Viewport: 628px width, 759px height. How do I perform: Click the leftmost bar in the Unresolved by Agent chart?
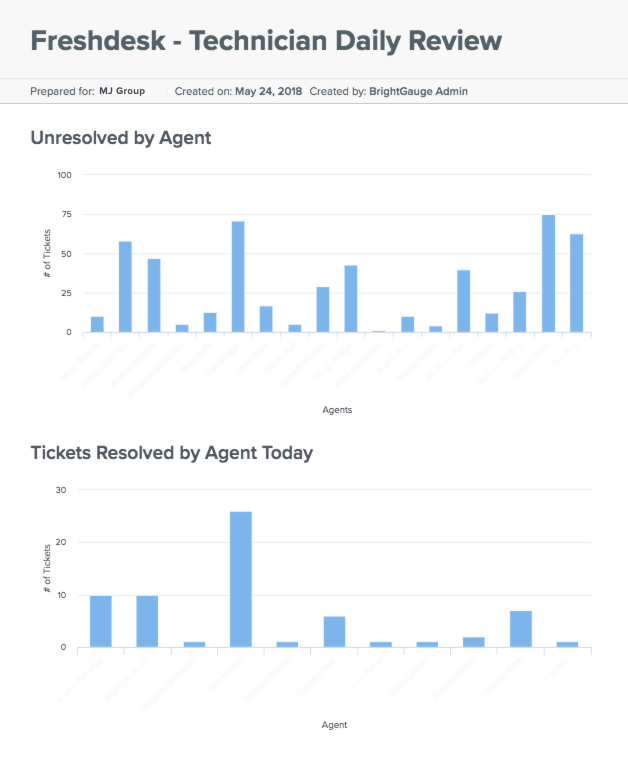(97, 324)
